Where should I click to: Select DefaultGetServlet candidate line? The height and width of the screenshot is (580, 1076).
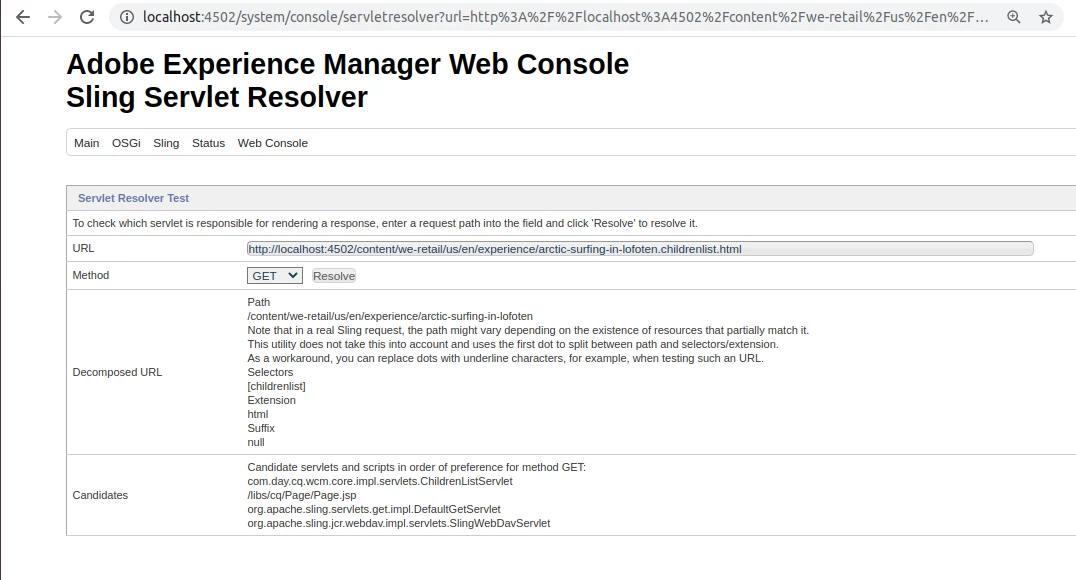[374, 509]
